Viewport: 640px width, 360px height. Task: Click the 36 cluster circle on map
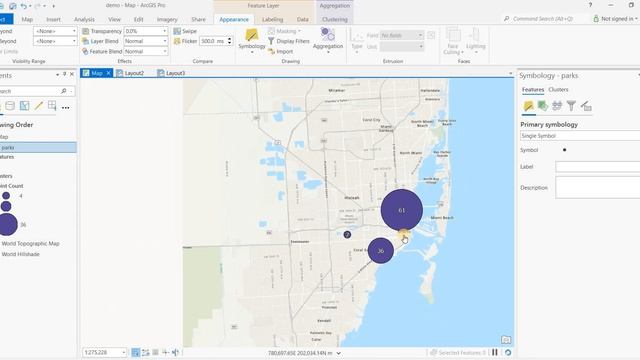pyautogui.click(x=380, y=251)
